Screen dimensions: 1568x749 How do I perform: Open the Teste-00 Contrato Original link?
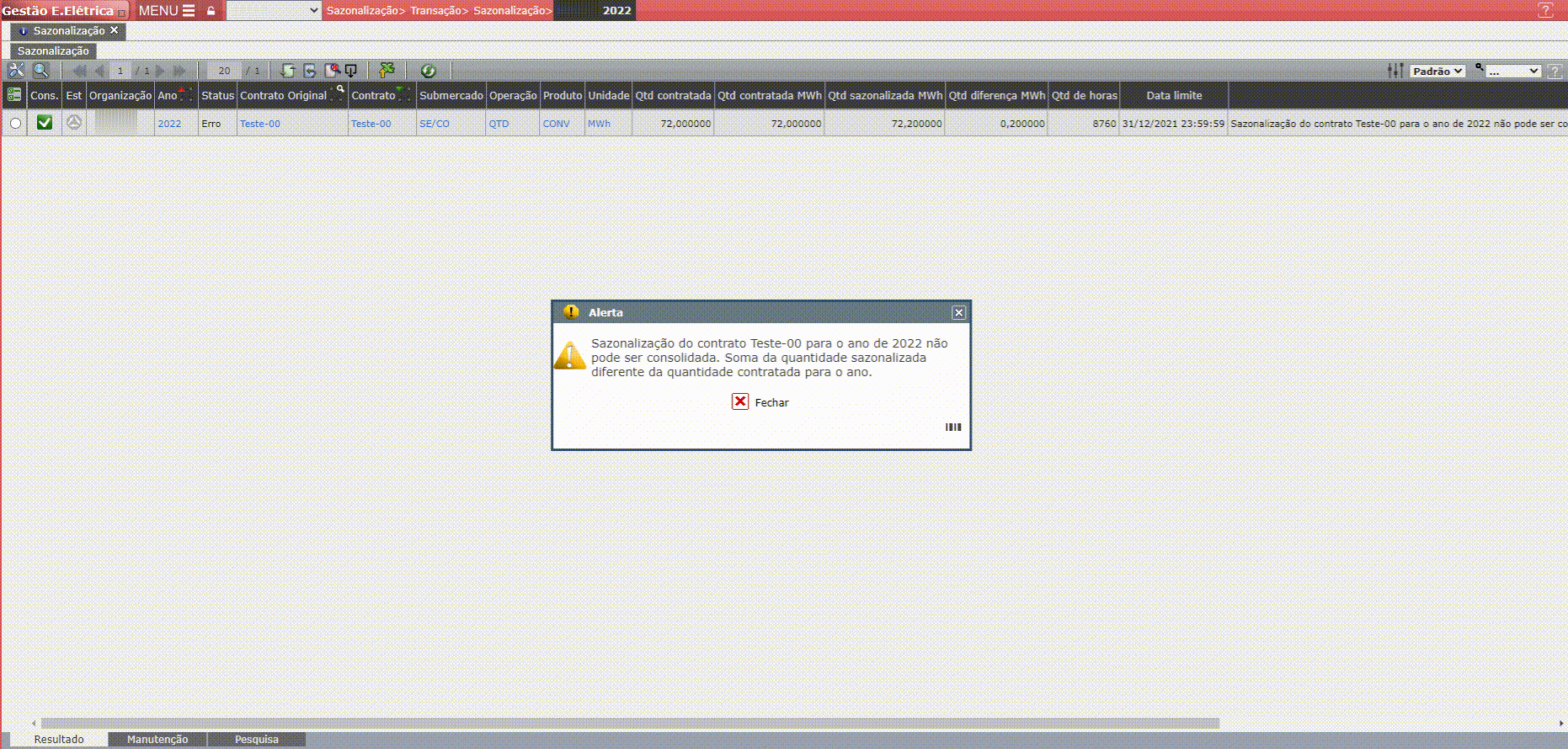(260, 124)
